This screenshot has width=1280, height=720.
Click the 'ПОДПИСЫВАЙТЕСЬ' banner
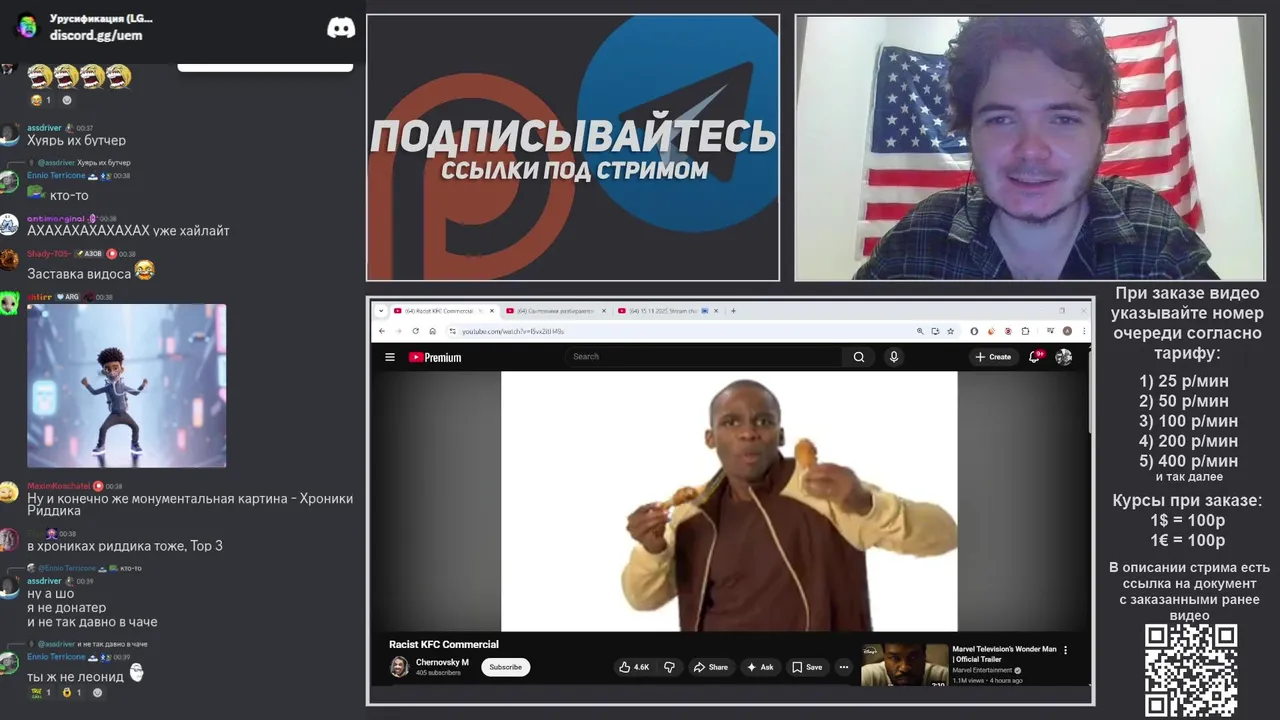point(573,148)
